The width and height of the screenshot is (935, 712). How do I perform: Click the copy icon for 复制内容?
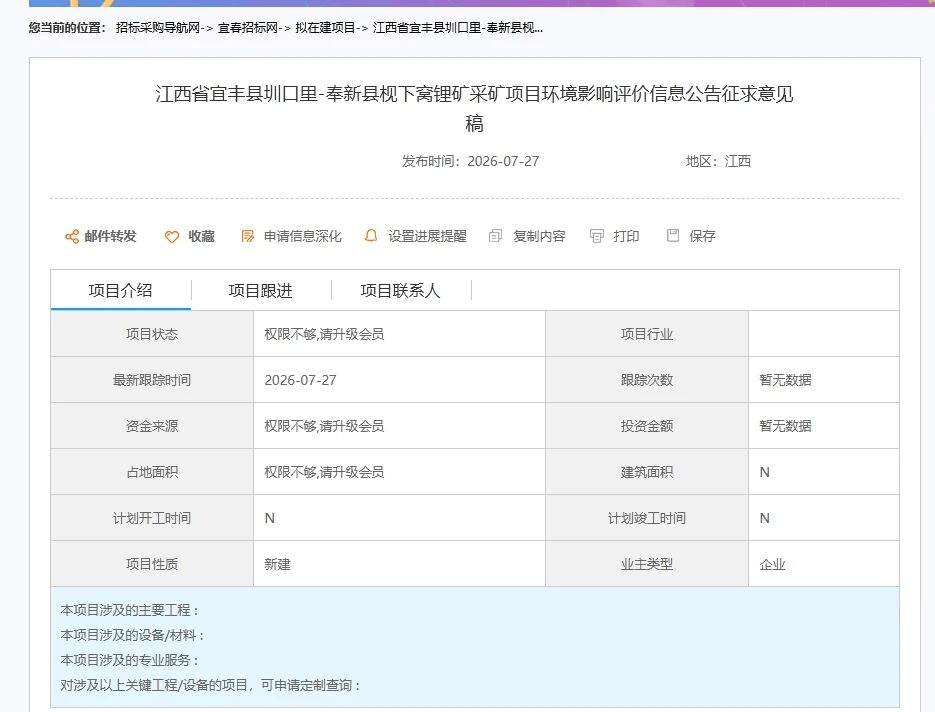tap(496, 236)
